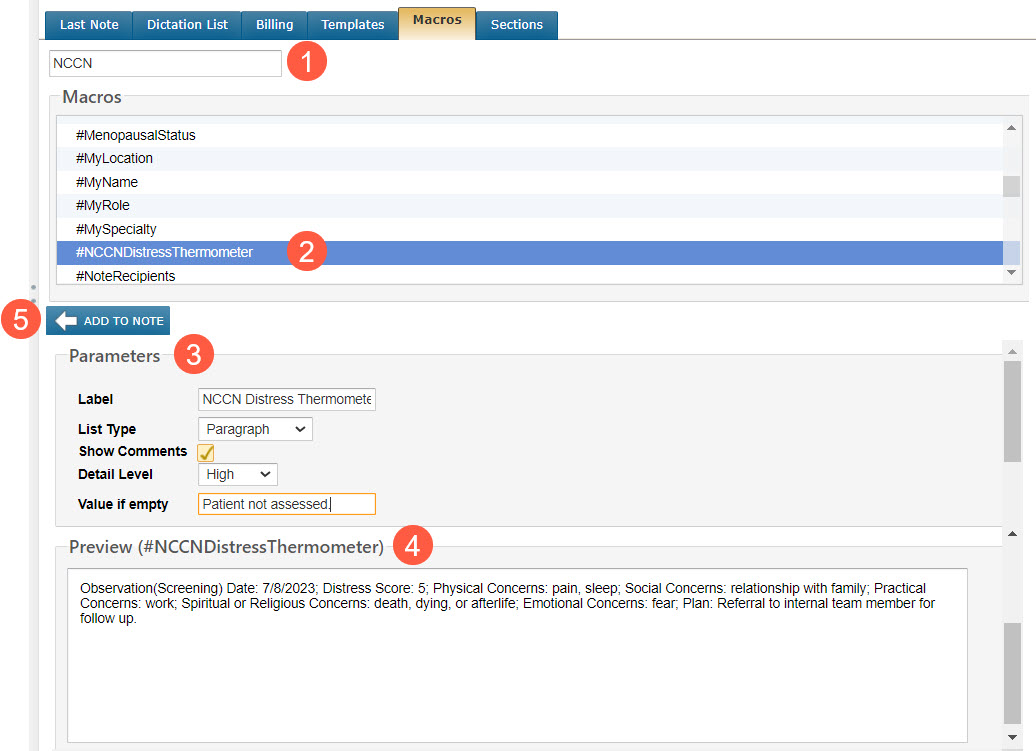Screen dimensions: 1036x751
Task: Pick the #MySpecialty macro
Action: coord(115,229)
